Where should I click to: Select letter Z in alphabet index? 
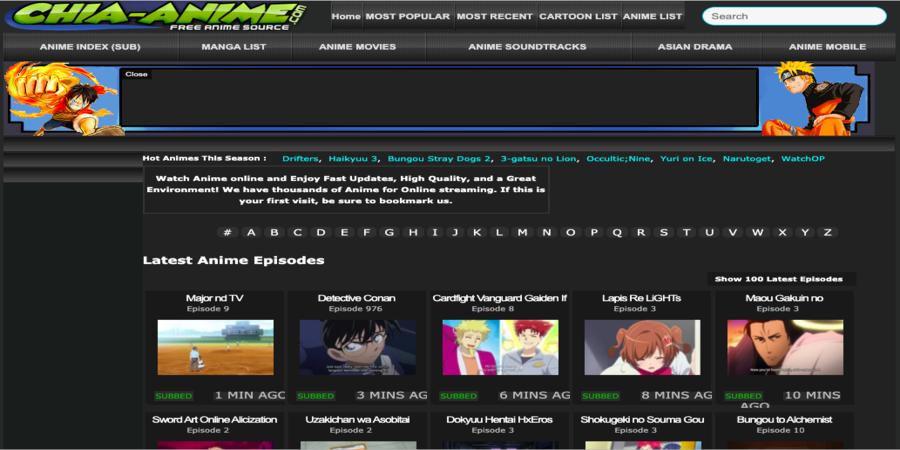coord(828,232)
